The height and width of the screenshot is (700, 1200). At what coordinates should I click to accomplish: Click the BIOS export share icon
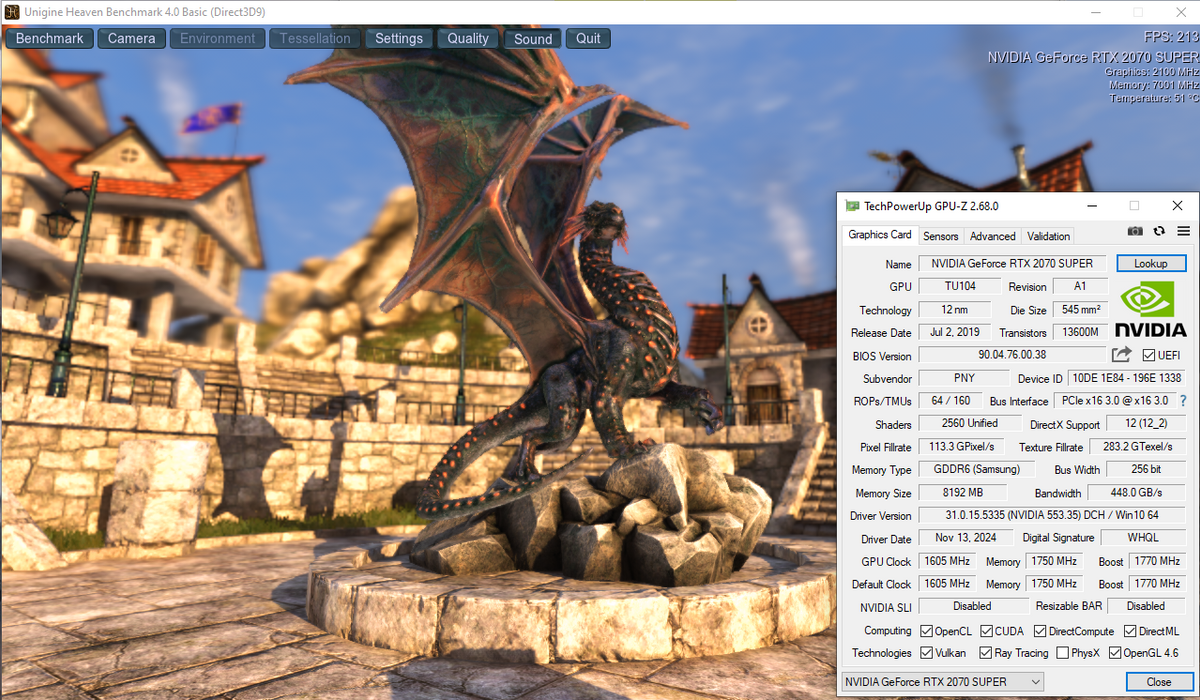[x=1121, y=354]
